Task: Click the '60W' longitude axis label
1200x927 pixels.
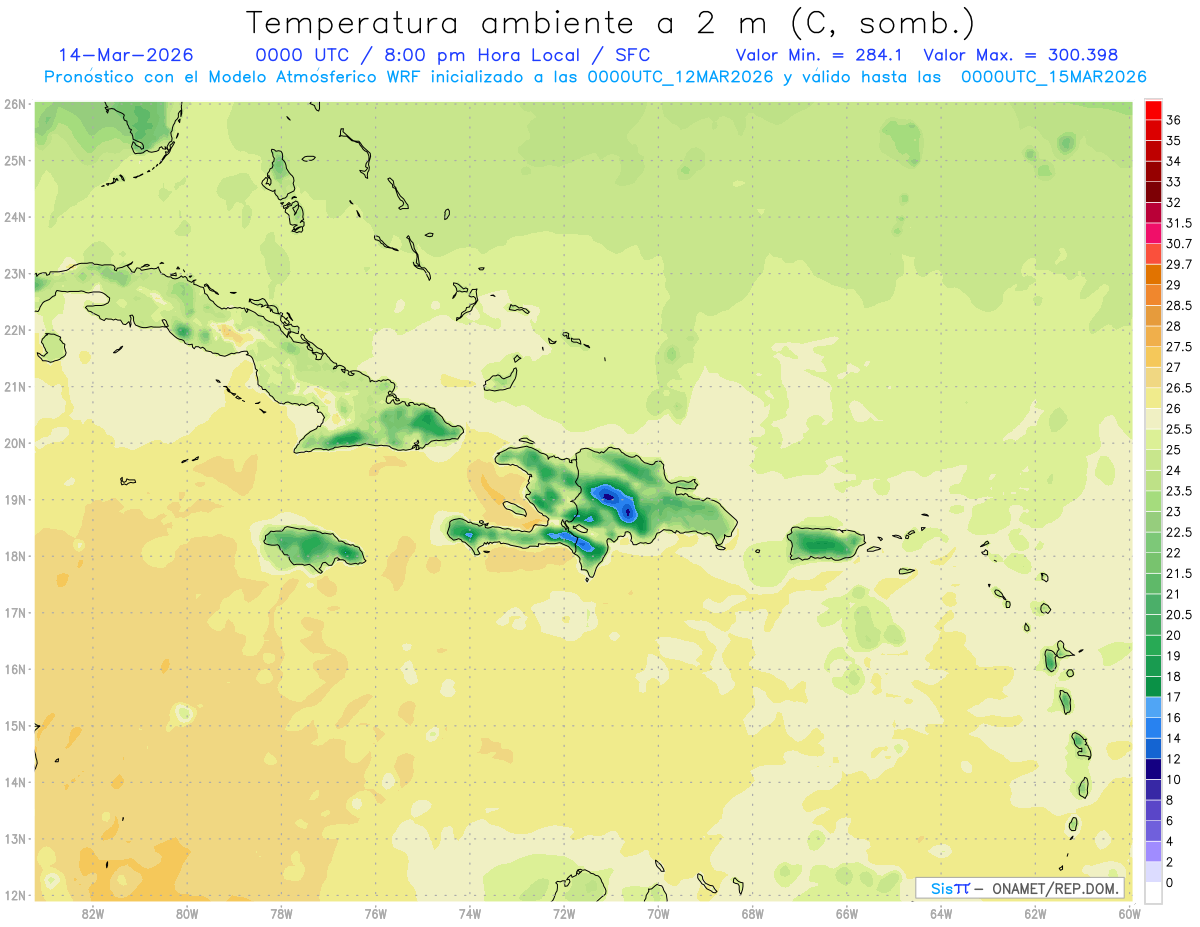Action: [x=1129, y=913]
